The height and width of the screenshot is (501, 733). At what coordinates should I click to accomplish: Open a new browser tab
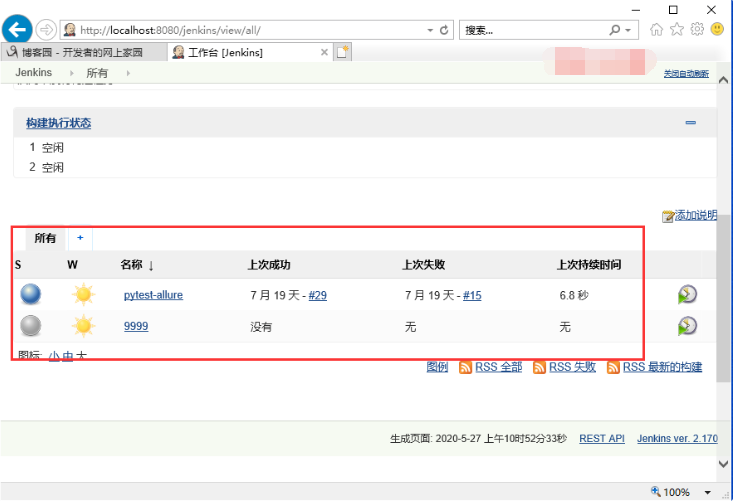[x=343, y=52]
